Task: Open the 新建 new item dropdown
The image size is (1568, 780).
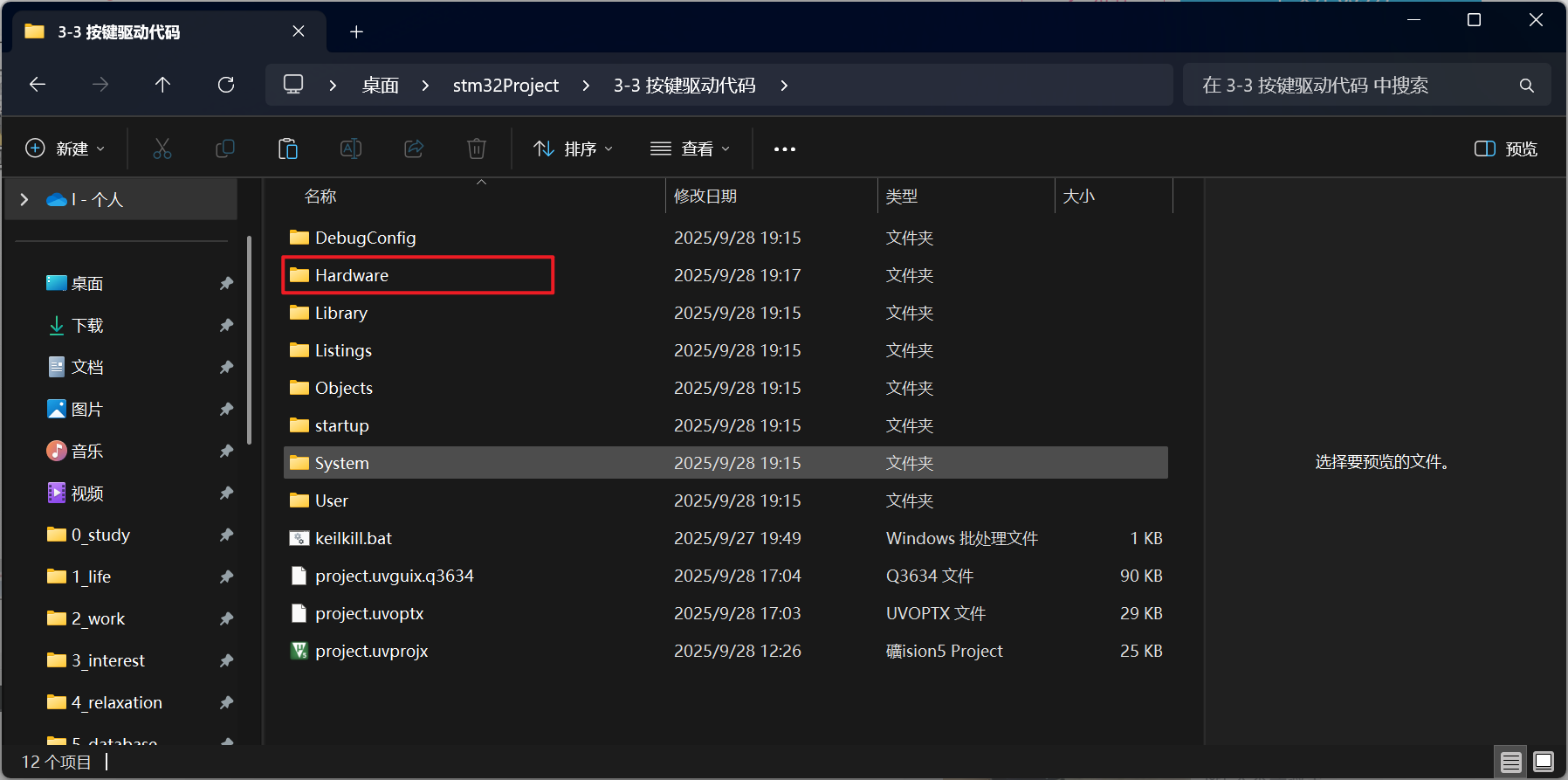Action: 65,148
